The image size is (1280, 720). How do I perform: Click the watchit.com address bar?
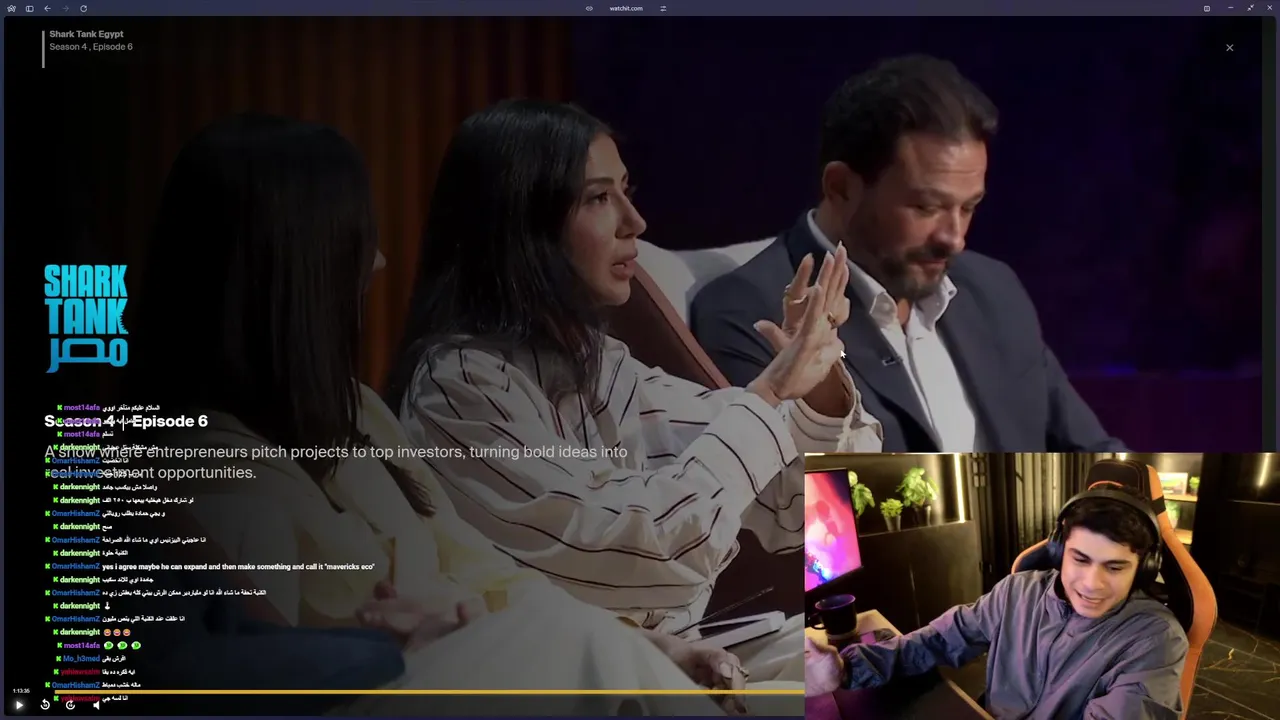click(x=626, y=8)
